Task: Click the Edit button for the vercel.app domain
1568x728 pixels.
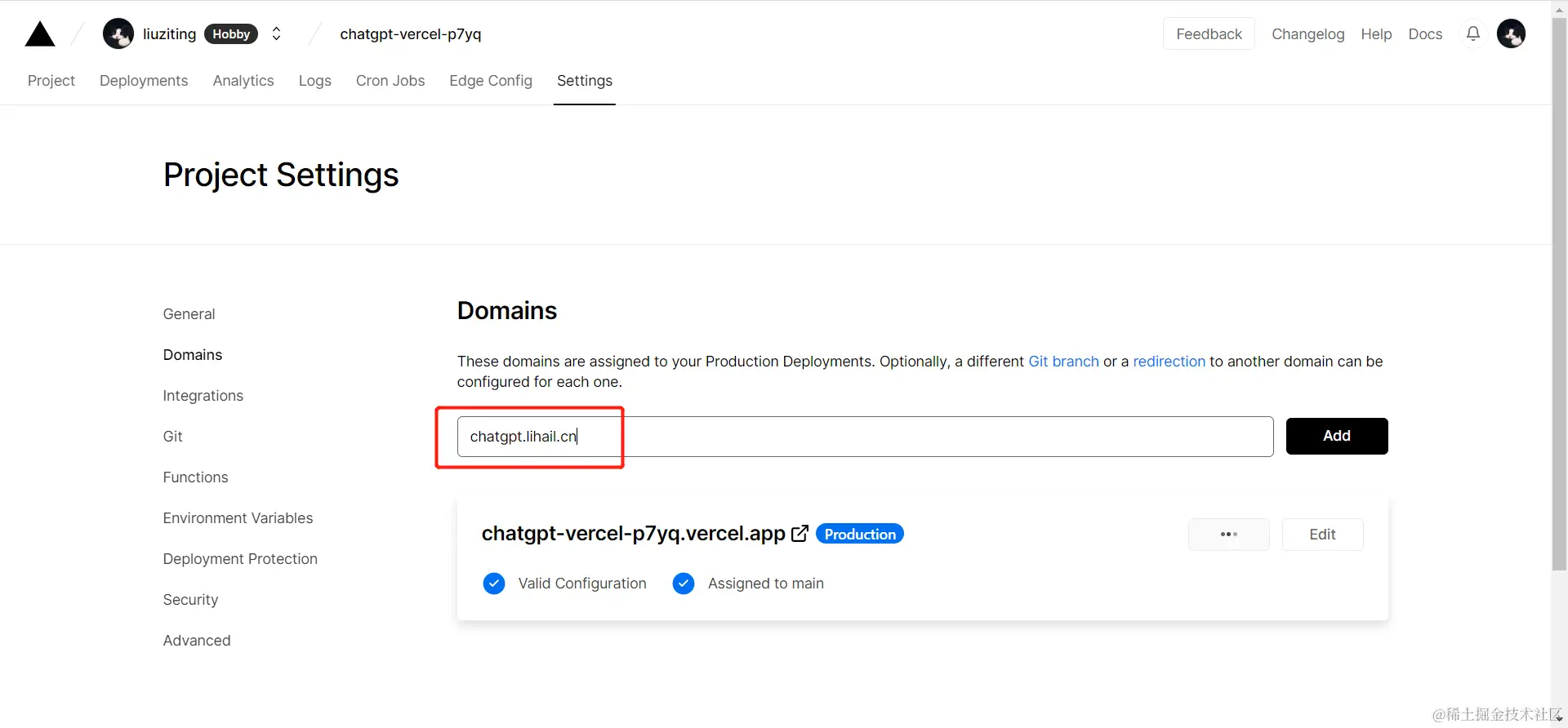Action: 1322,535
